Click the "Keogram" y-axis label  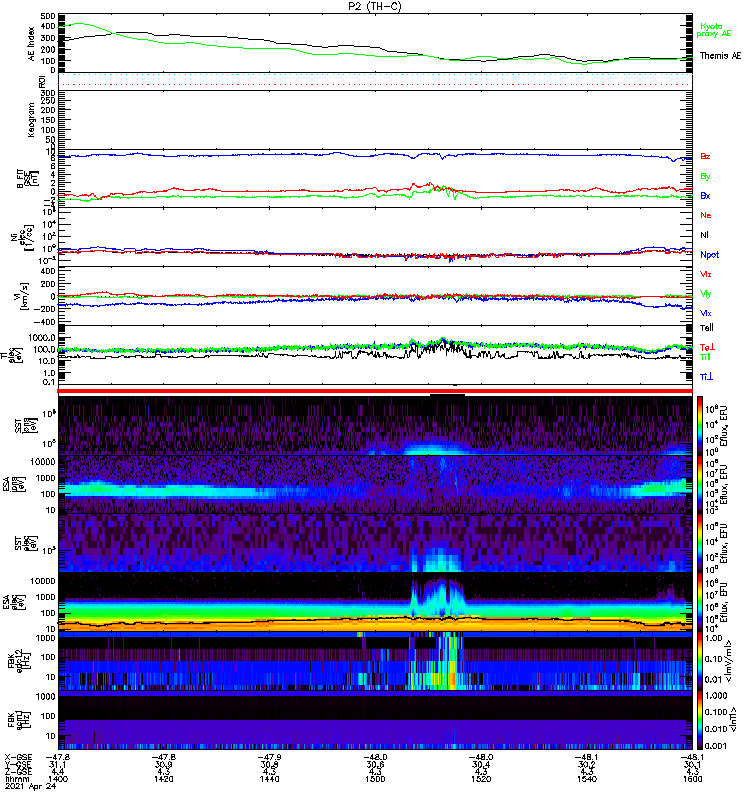(x=32, y=119)
